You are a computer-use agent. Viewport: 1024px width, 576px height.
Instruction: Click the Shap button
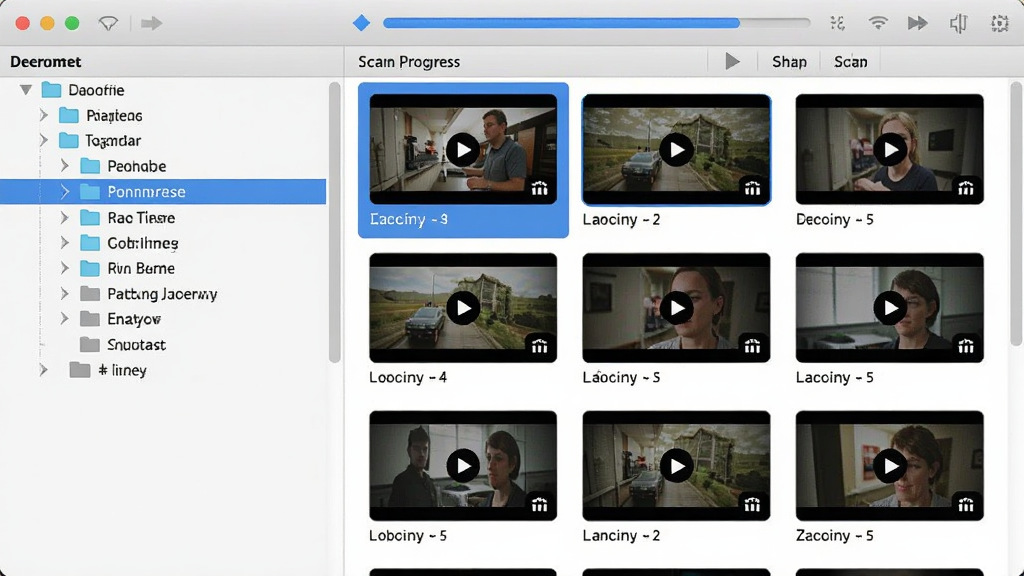click(789, 61)
